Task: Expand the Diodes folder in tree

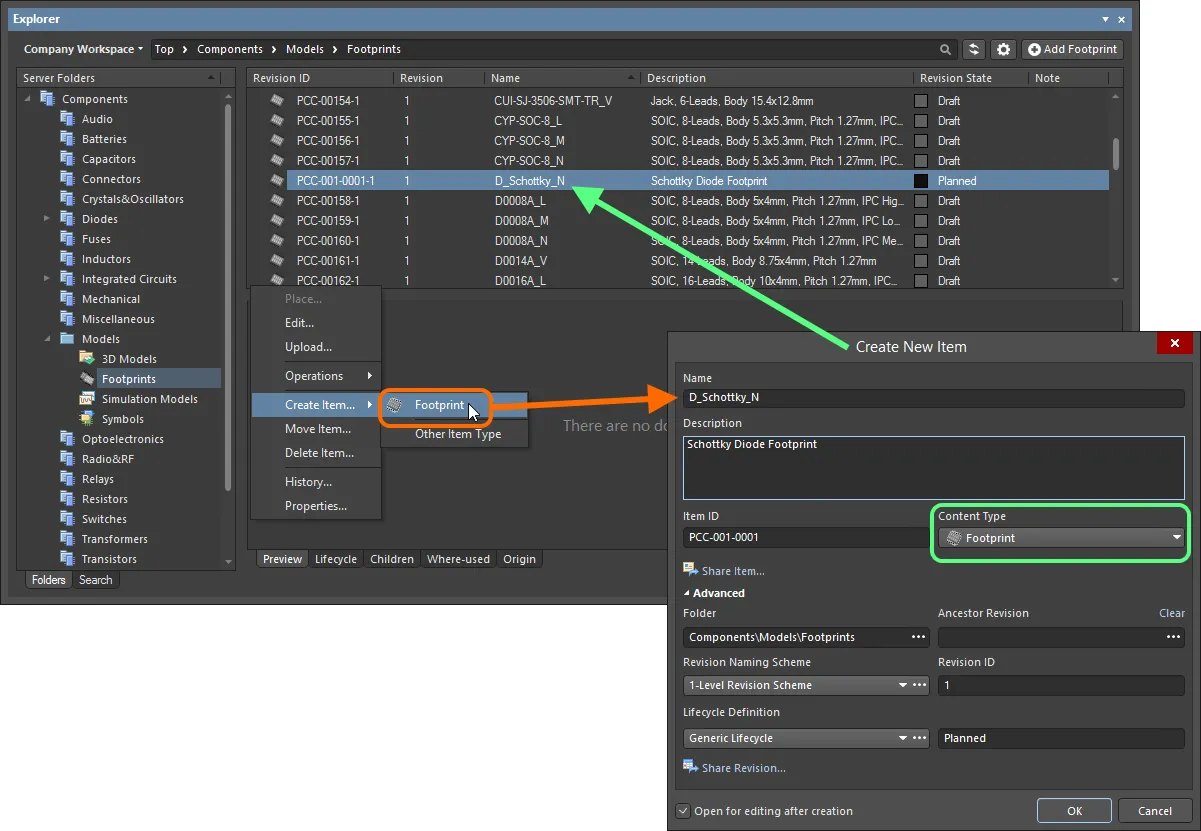Action: click(47, 219)
